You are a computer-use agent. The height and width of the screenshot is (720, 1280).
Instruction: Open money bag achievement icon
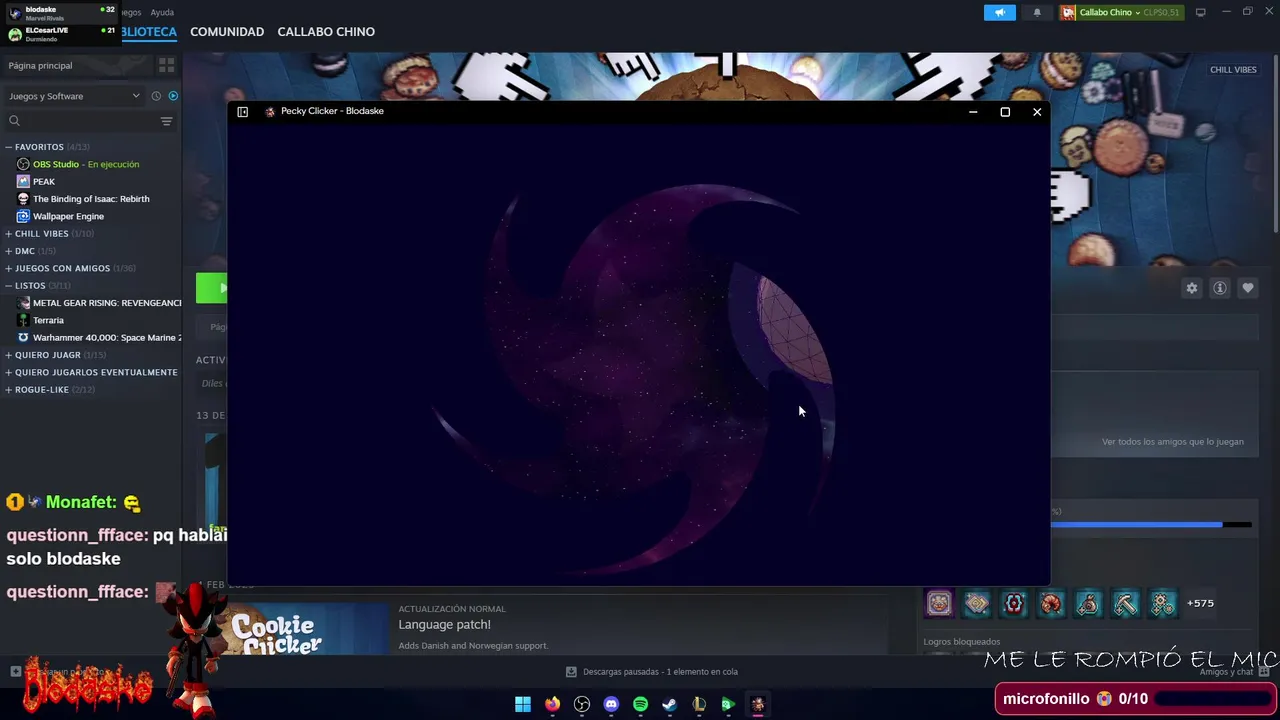[1088, 603]
